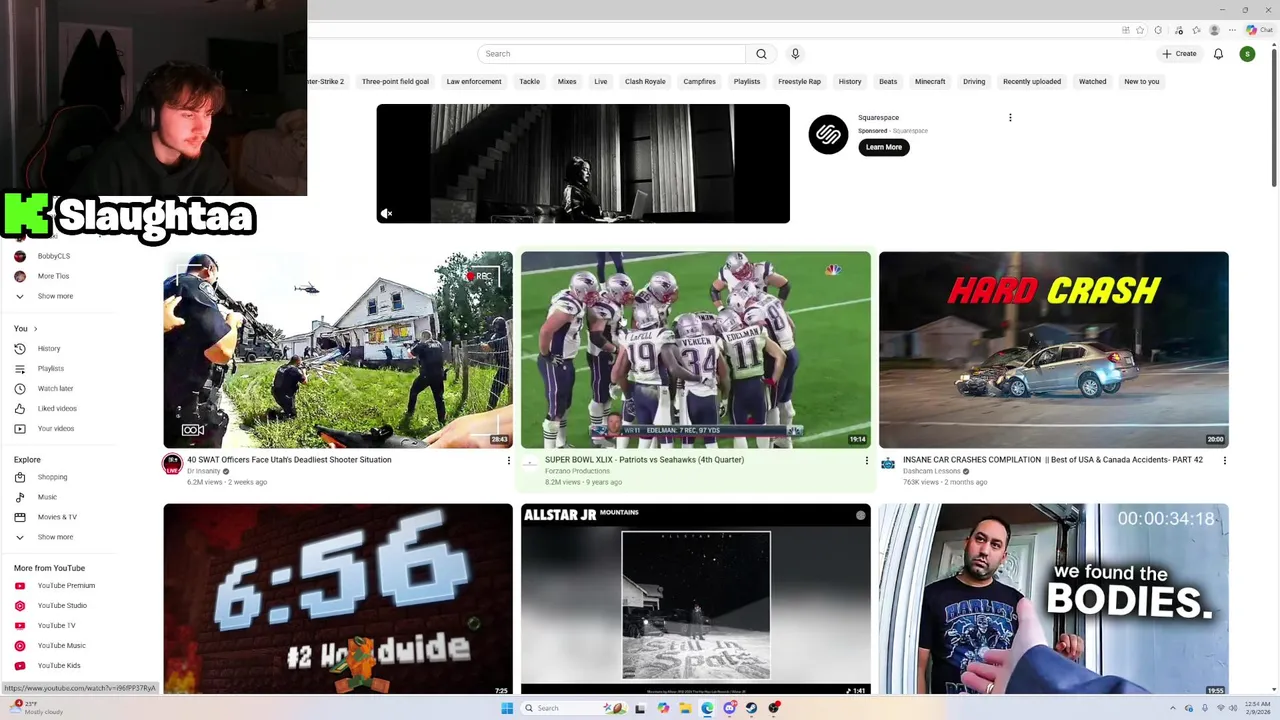Click Learn More on Squarespace ad
Image resolution: width=1280 pixels, height=720 pixels.
pyautogui.click(x=884, y=147)
